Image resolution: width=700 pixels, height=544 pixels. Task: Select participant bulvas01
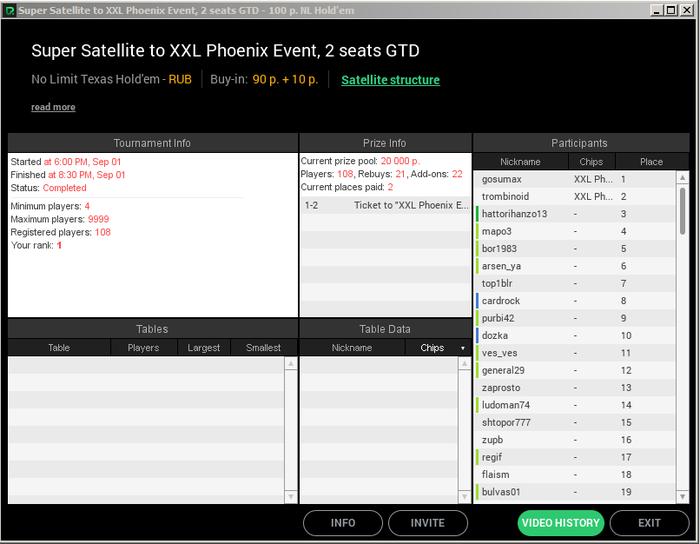[x=575, y=492]
